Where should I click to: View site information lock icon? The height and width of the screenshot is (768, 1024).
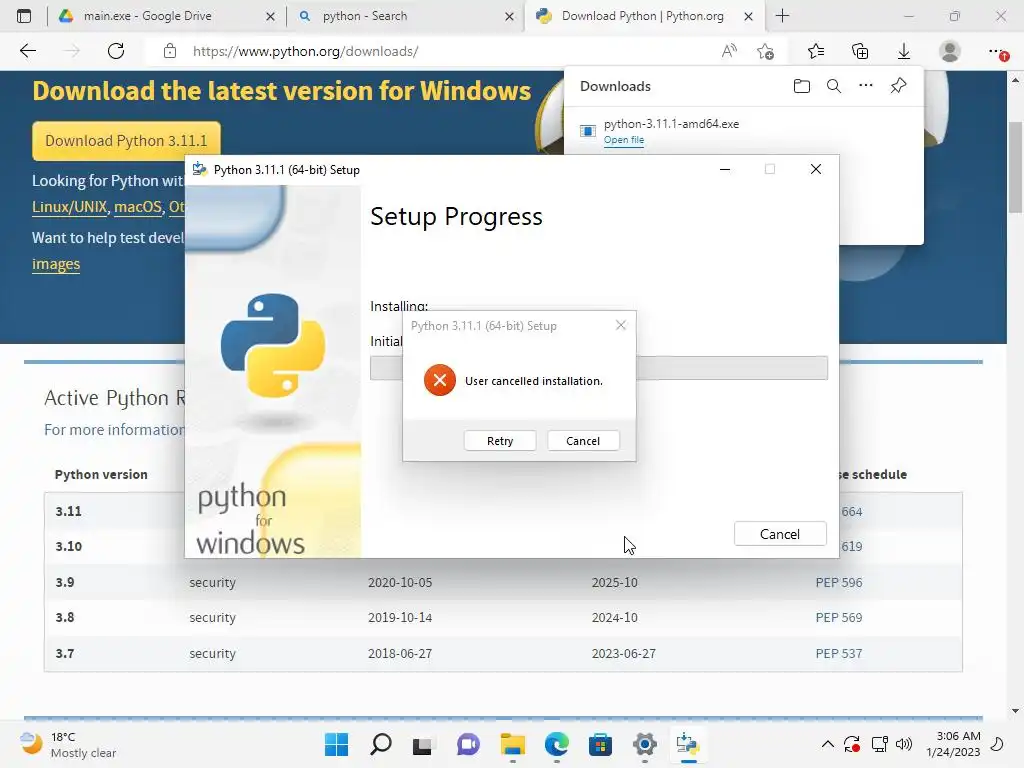(170, 51)
